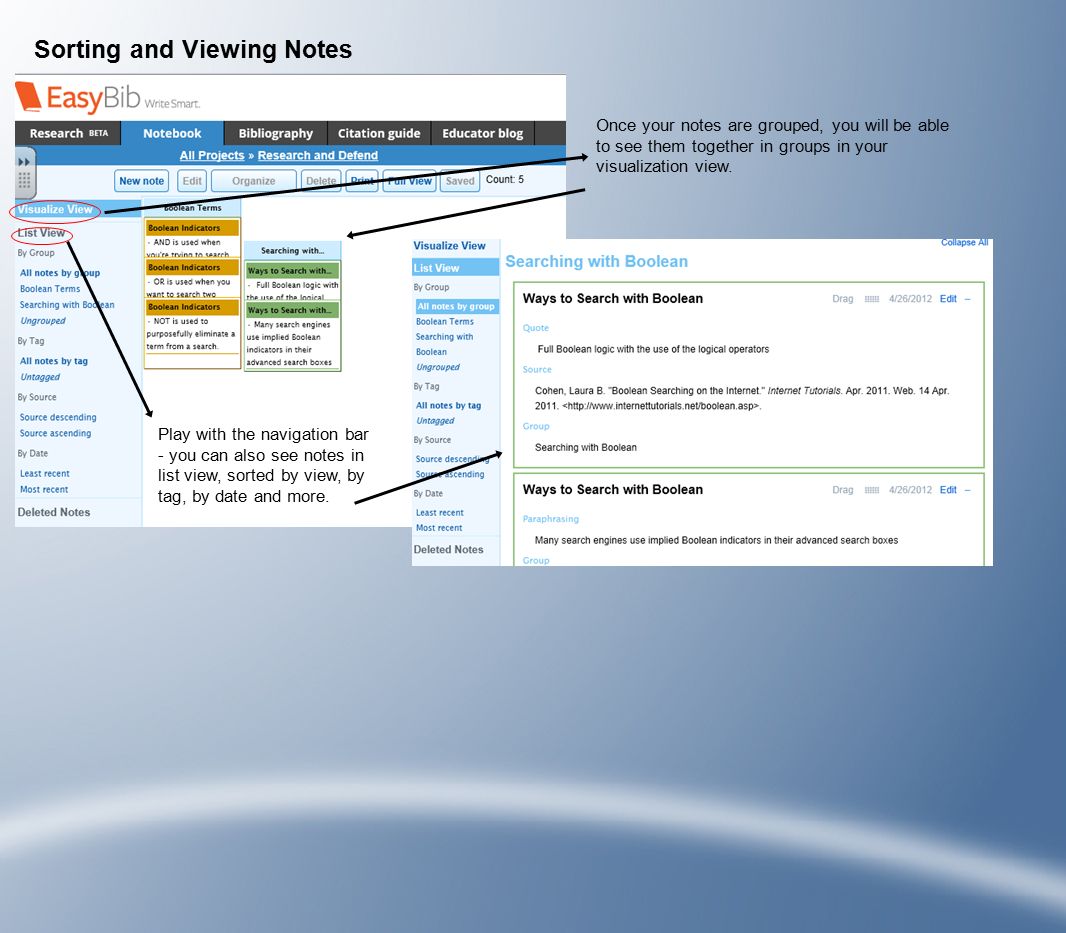Viewport: 1066px width, 933px height.
Task: Click the Searching with Boolean group heading
Action: (x=596, y=262)
